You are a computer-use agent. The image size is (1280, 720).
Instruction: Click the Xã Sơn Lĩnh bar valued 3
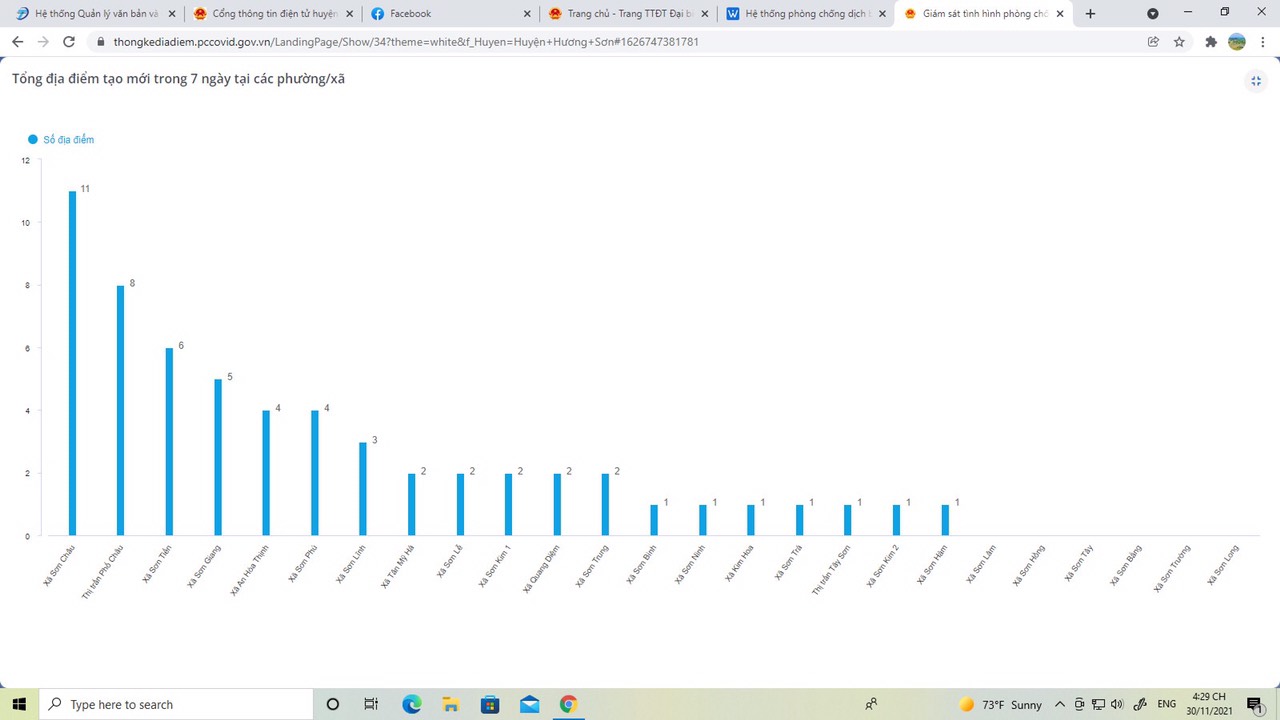[363, 489]
